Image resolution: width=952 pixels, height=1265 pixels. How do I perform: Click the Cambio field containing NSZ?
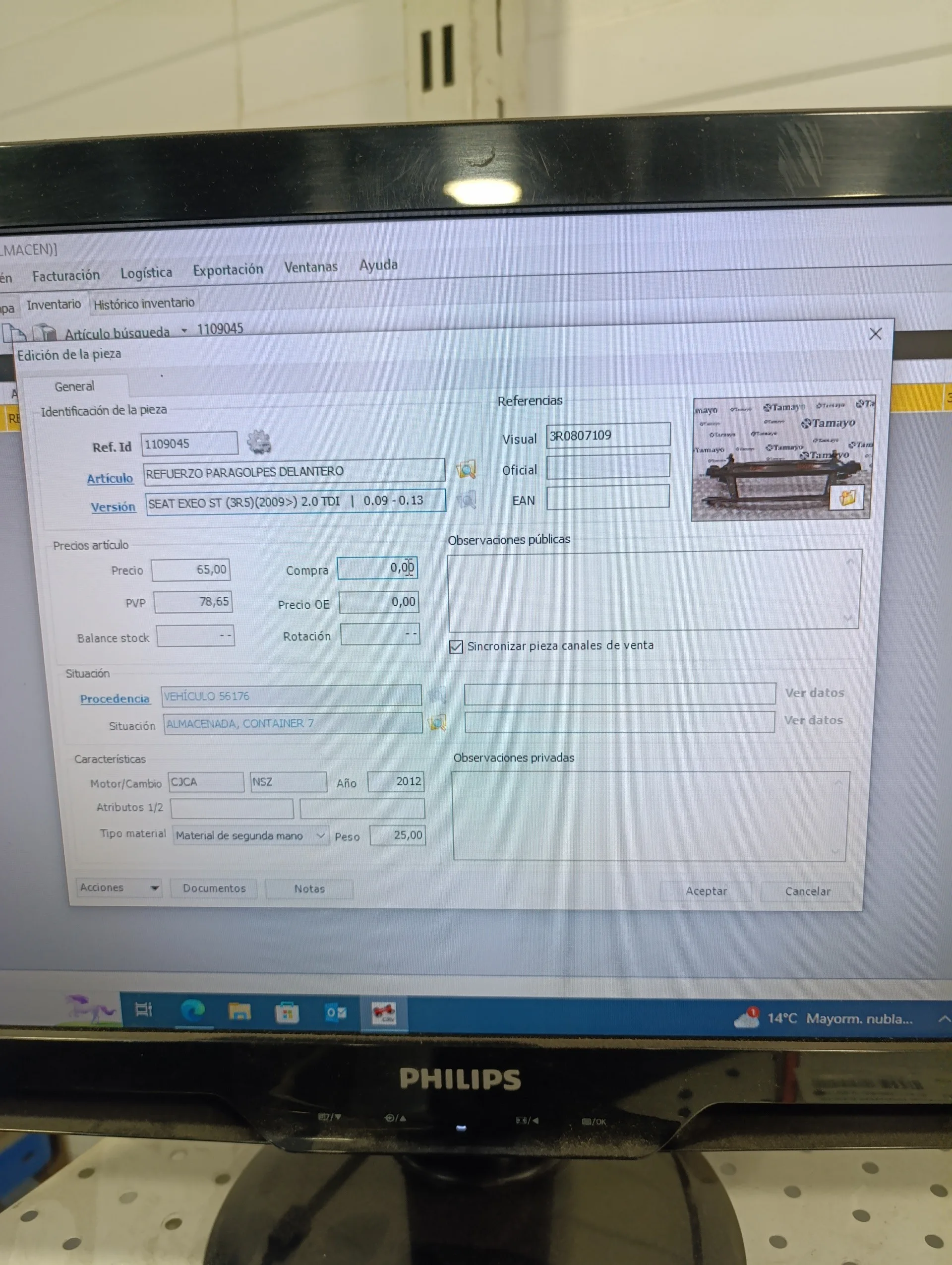289,782
